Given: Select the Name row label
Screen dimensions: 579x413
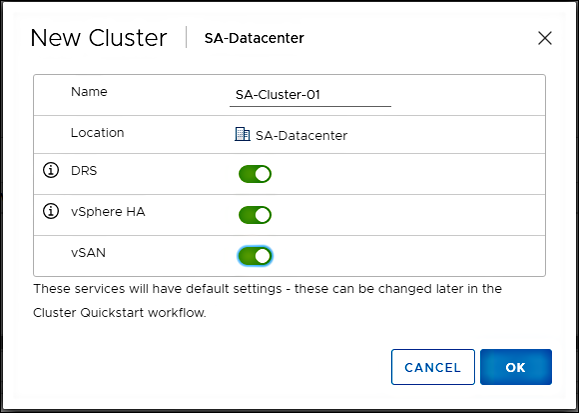Looking at the screenshot, I should point(89,91).
